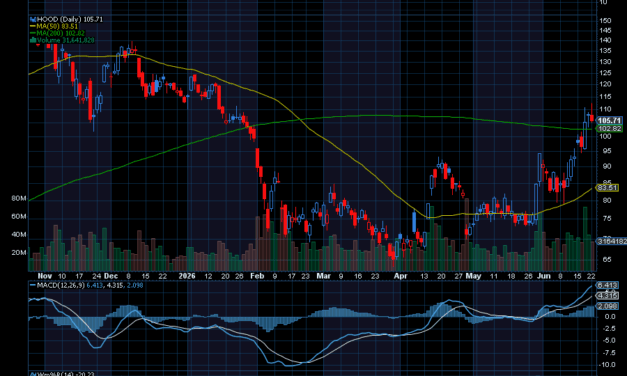Click the "Apr" date axis label
Viewport: 627px width, 376px height.
(x=400, y=276)
